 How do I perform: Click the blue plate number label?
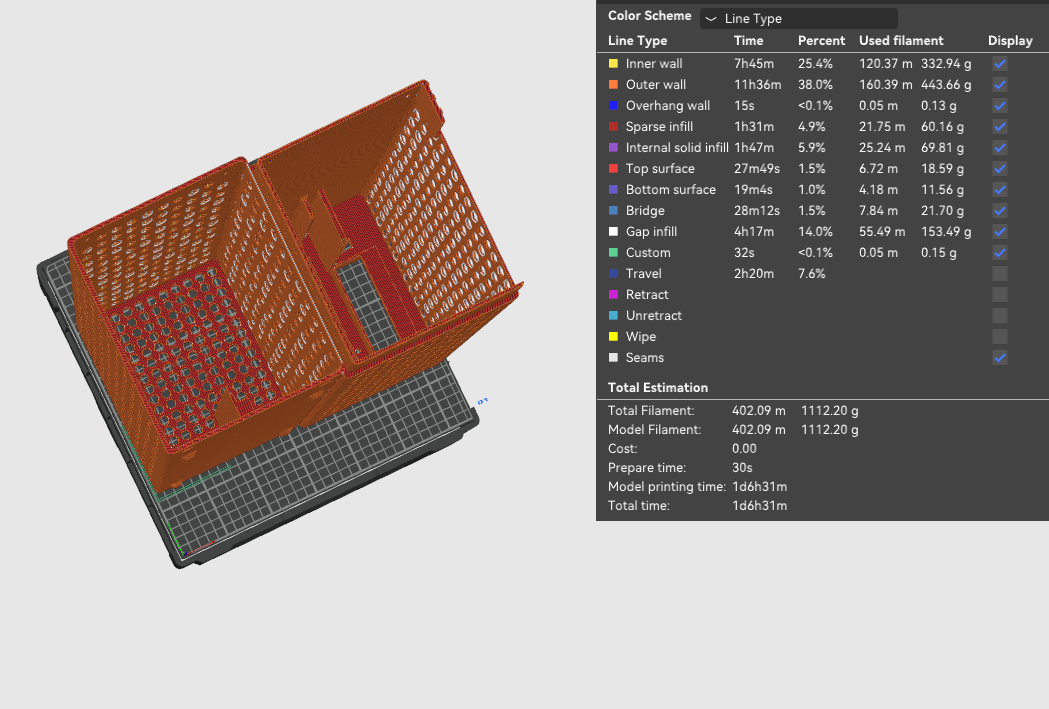pyautogui.click(x=482, y=401)
